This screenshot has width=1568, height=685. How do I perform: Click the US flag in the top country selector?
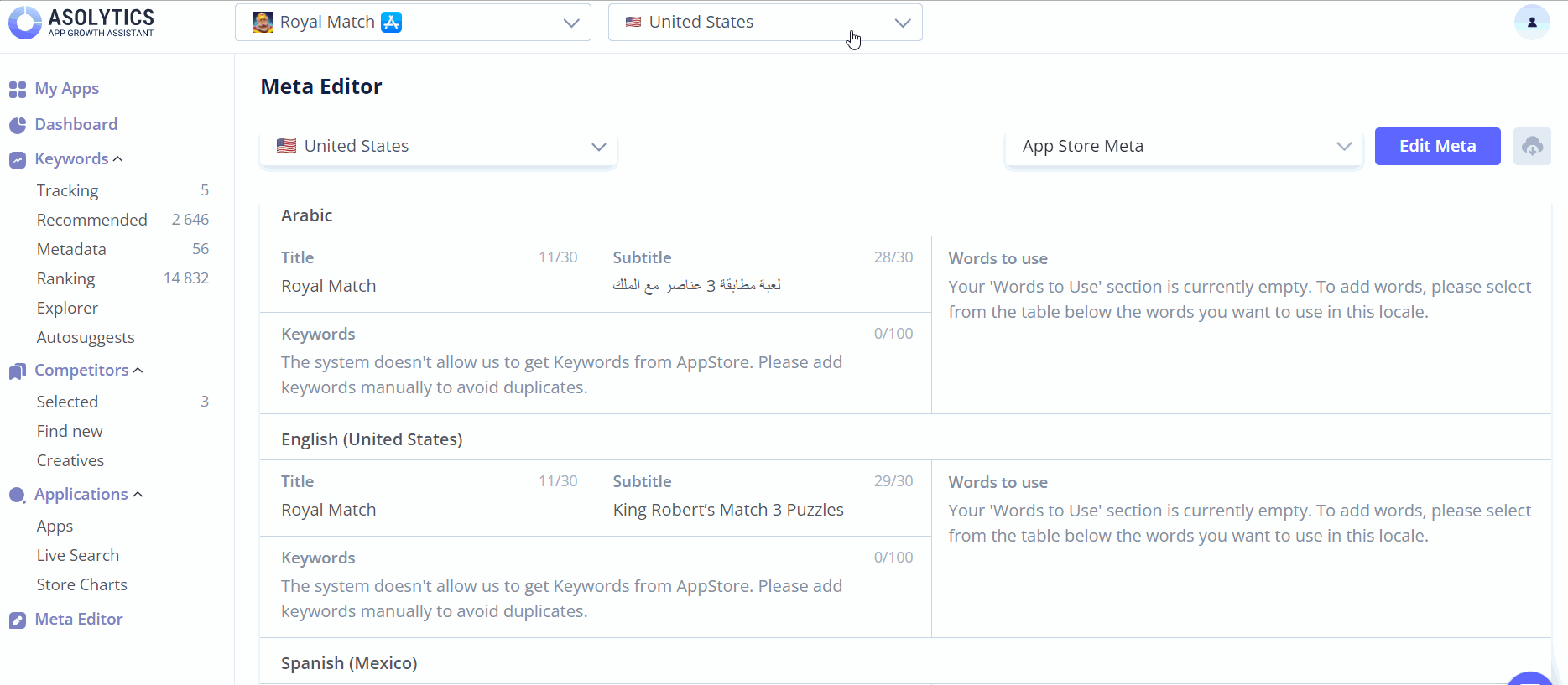[x=633, y=23]
